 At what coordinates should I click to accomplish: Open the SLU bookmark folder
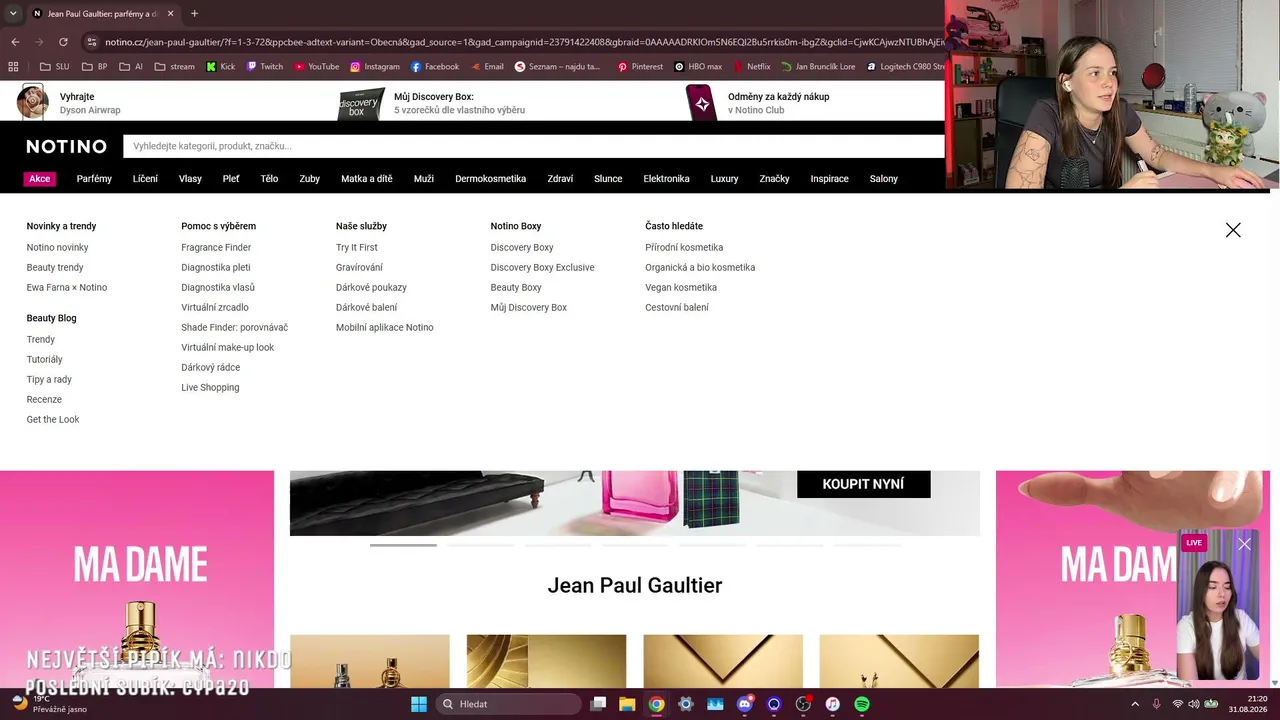click(54, 67)
